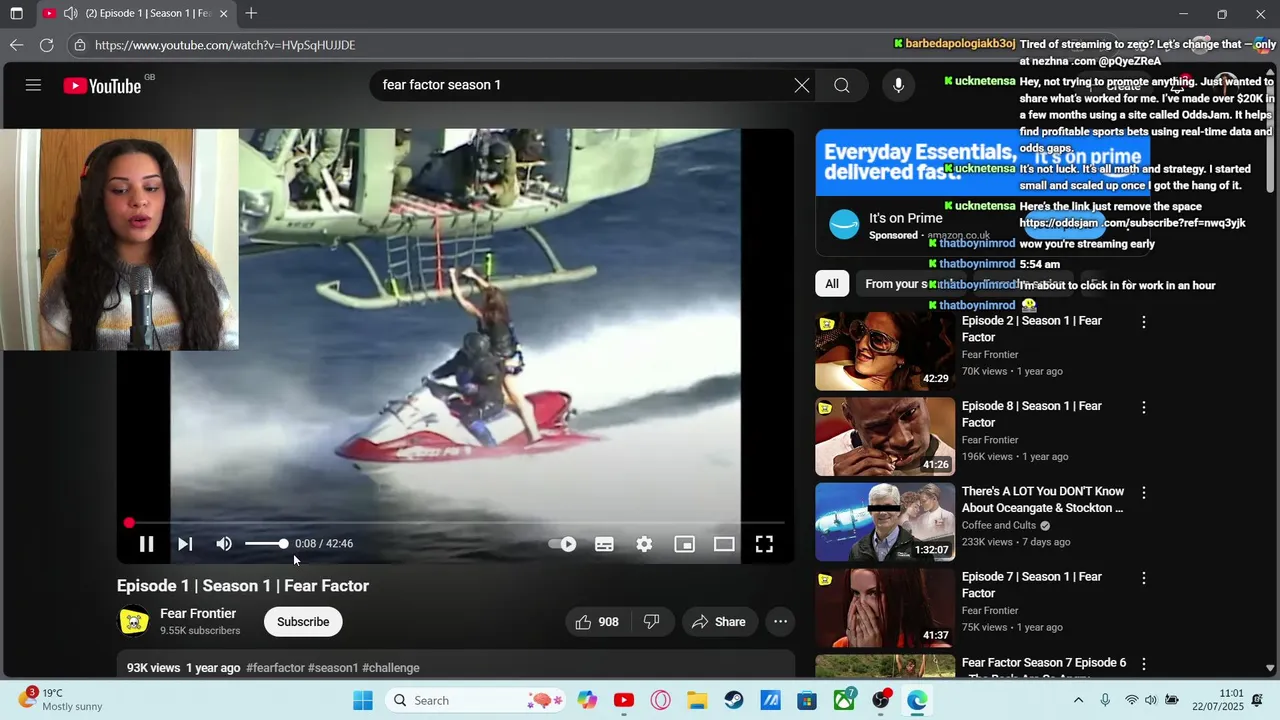Reload the page

pos(46,45)
